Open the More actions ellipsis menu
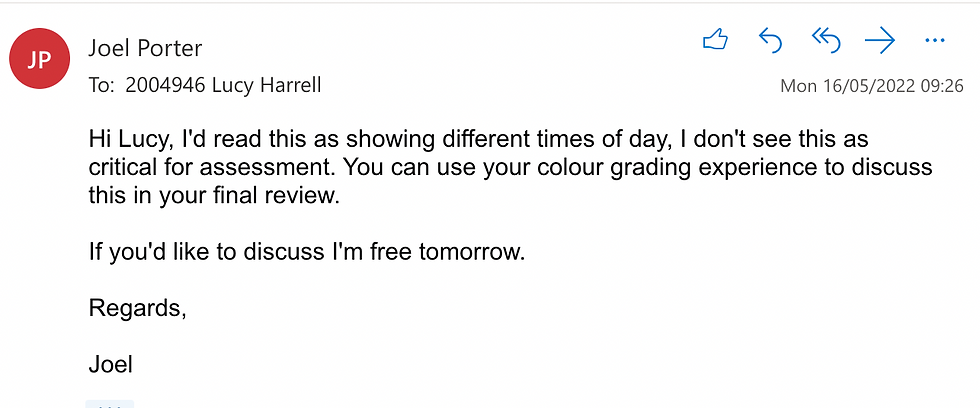 [934, 41]
